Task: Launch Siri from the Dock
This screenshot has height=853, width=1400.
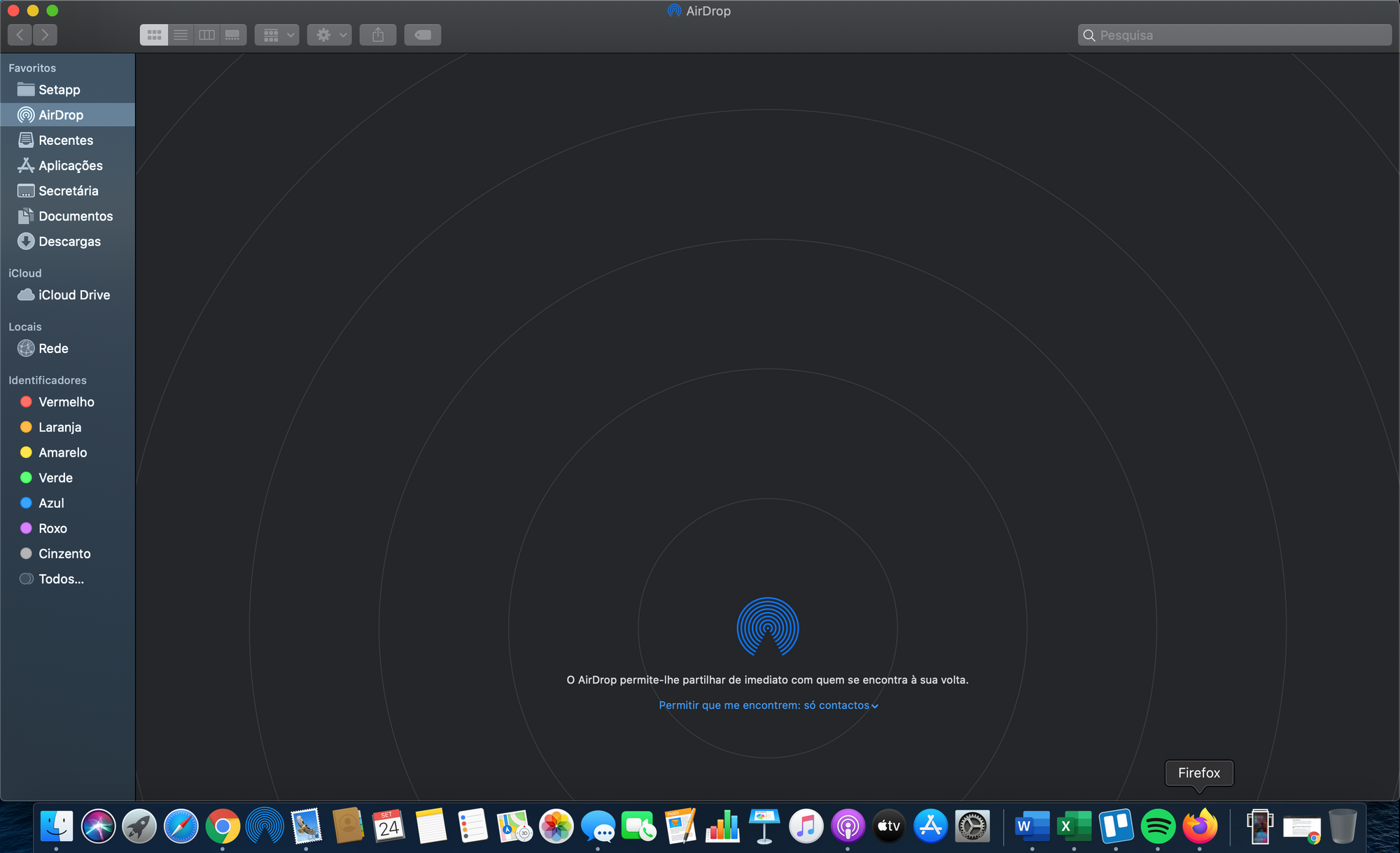Action: (x=98, y=826)
